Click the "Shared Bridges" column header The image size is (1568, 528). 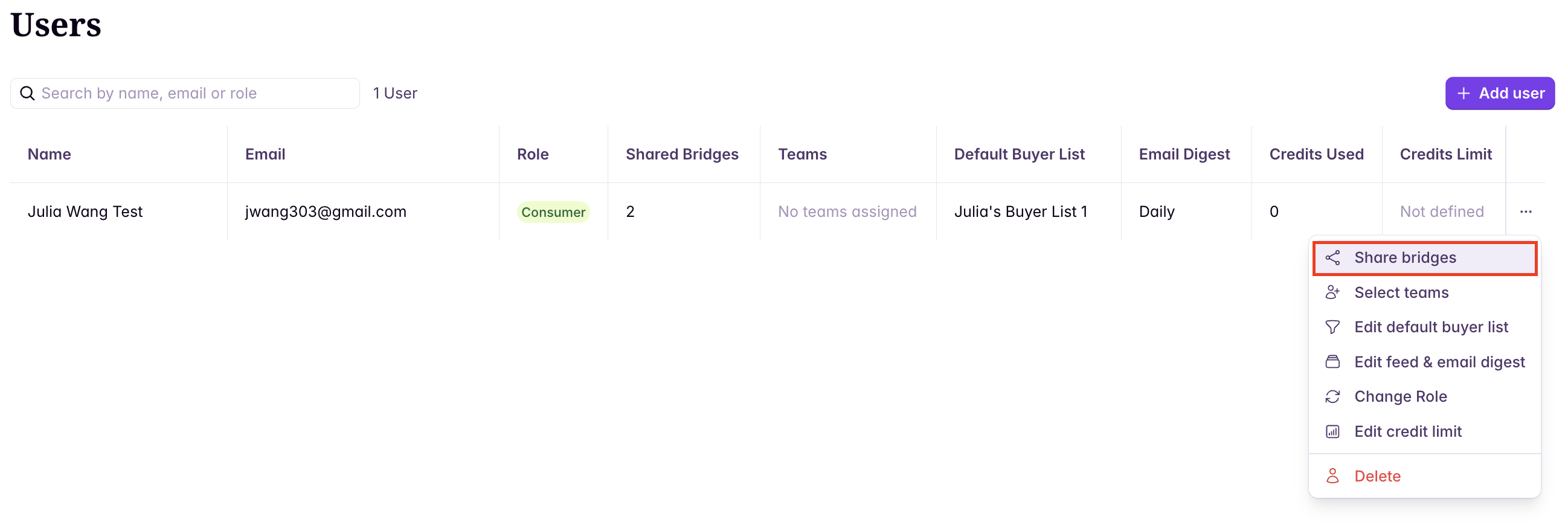pyautogui.click(x=683, y=154)
